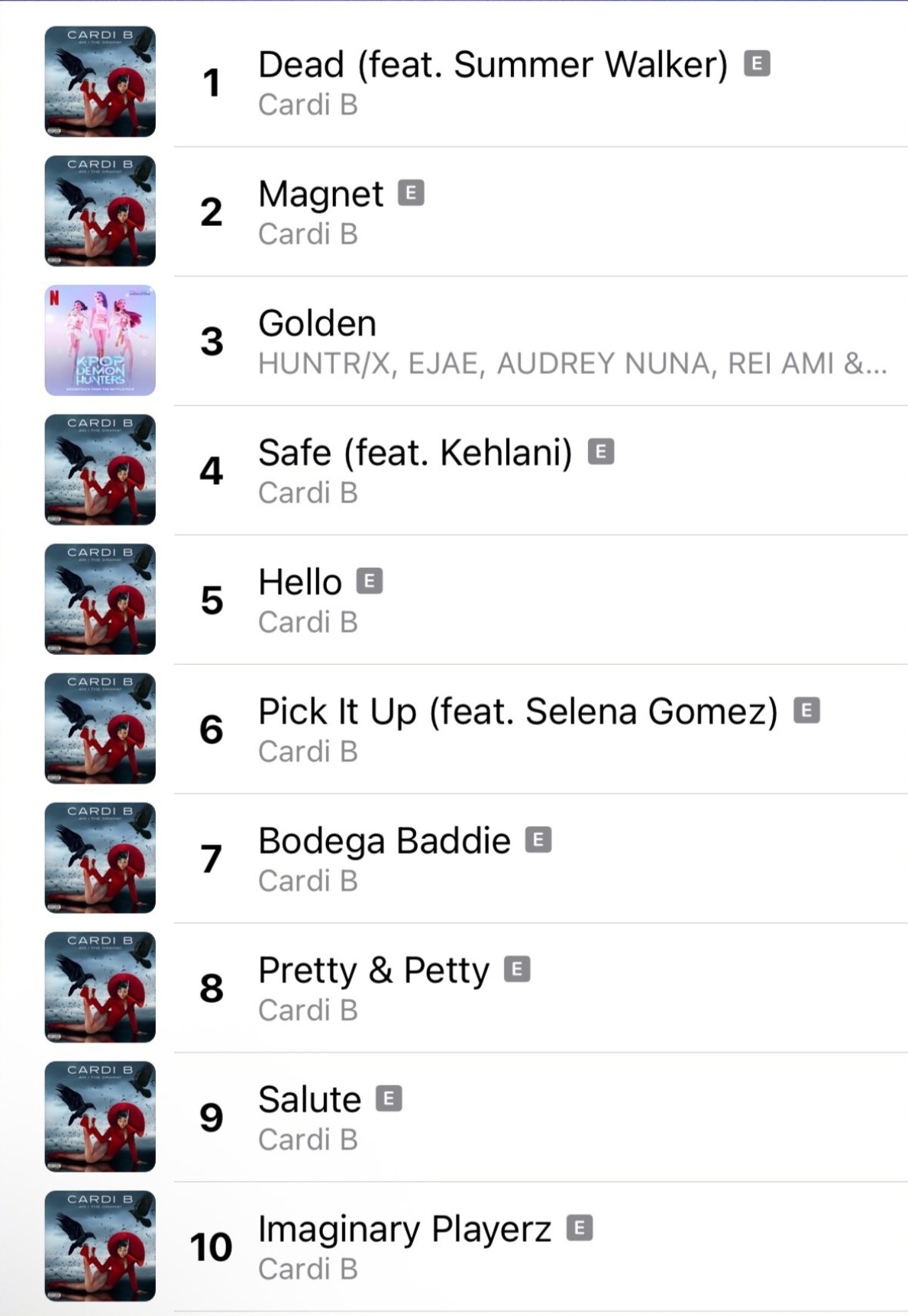The image size is (908, 1316).
Task: Play the song Golden
Action: pyautogui.click(x=318, y=324)
